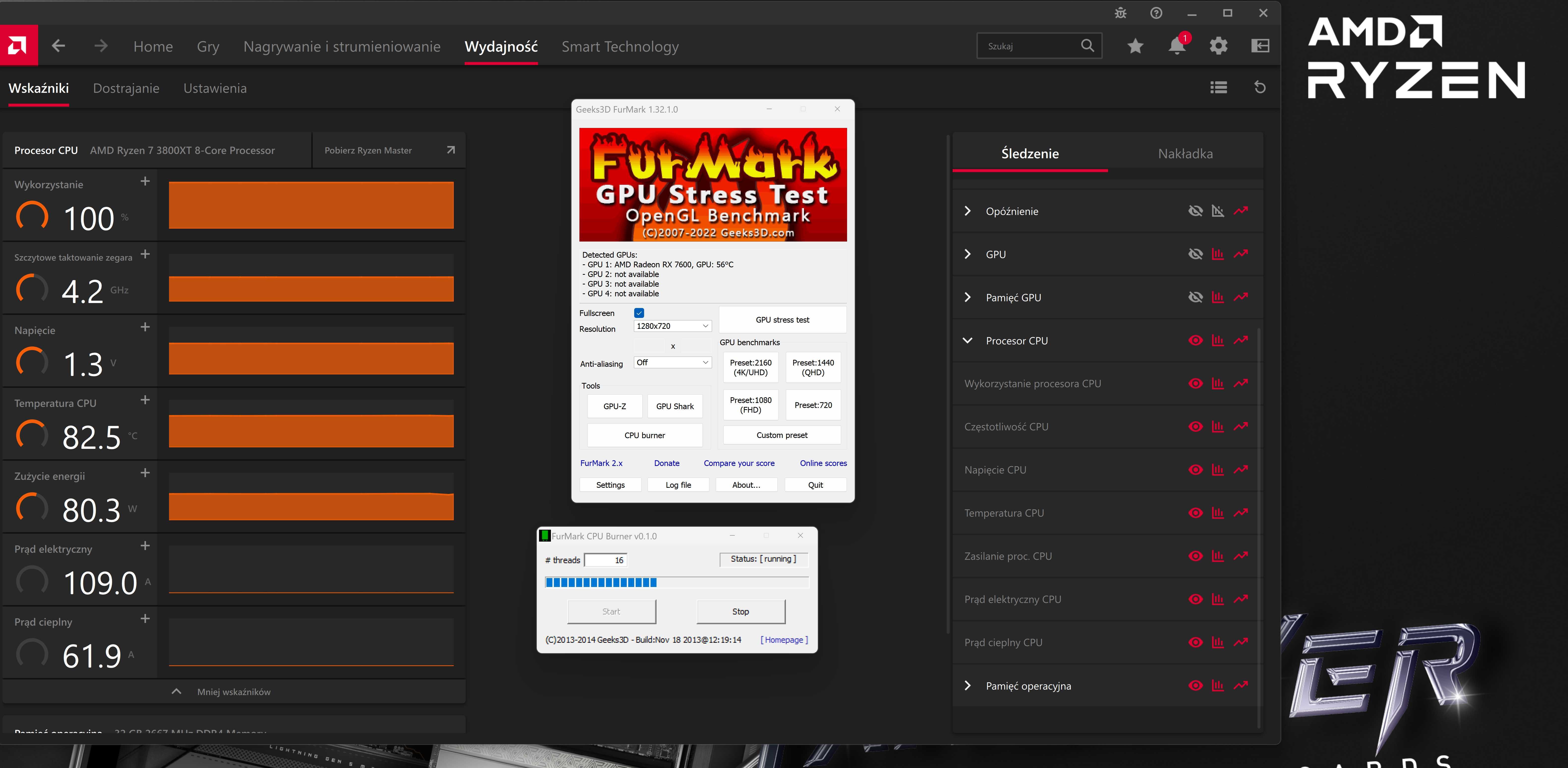Viewport: 1568px width, 768px height.
Task: Click bar chart icon for Pamięć operacyjna
Action: [x=1218, y=686]
